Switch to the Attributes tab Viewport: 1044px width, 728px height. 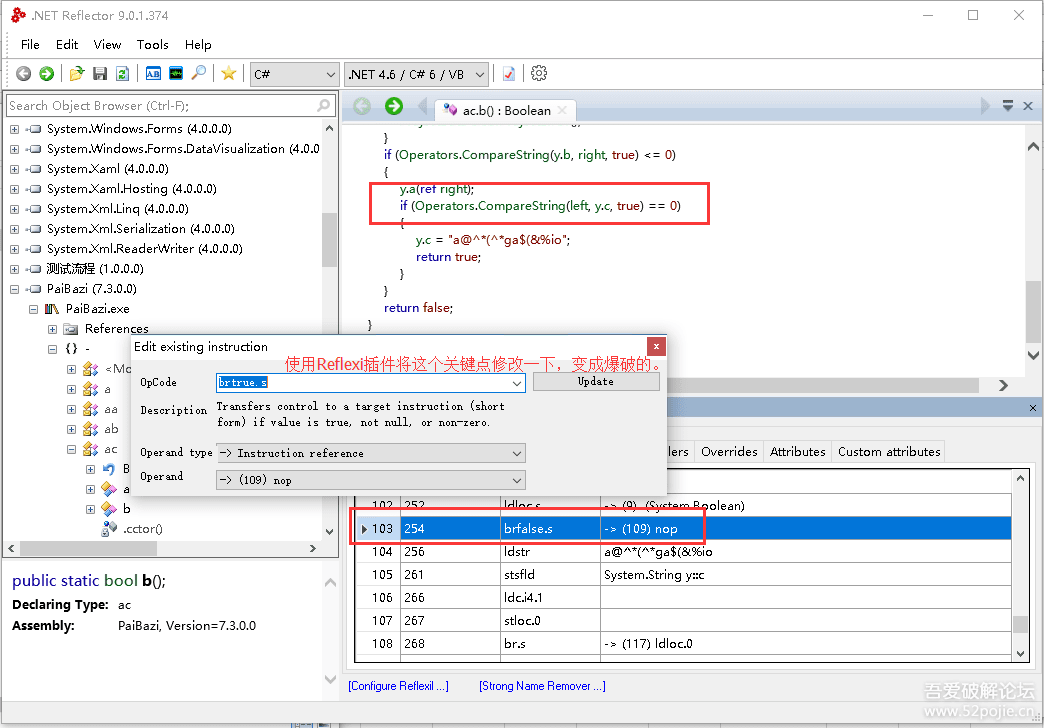[797, 452]
